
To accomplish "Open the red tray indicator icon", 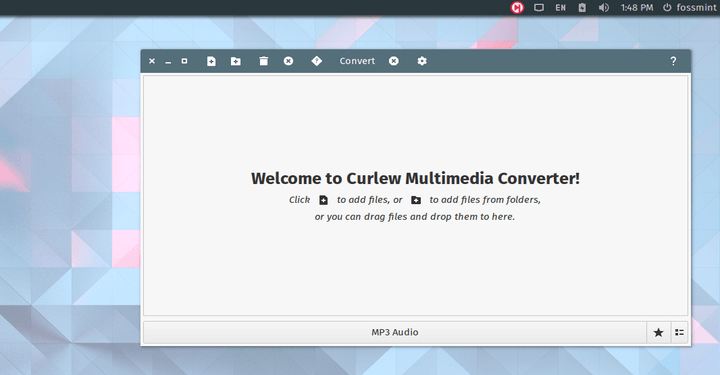I will pyautogui.click(x=517, y=8).
